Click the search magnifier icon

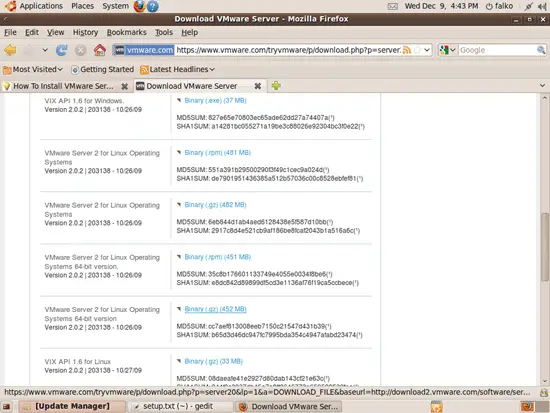[541, 50]
